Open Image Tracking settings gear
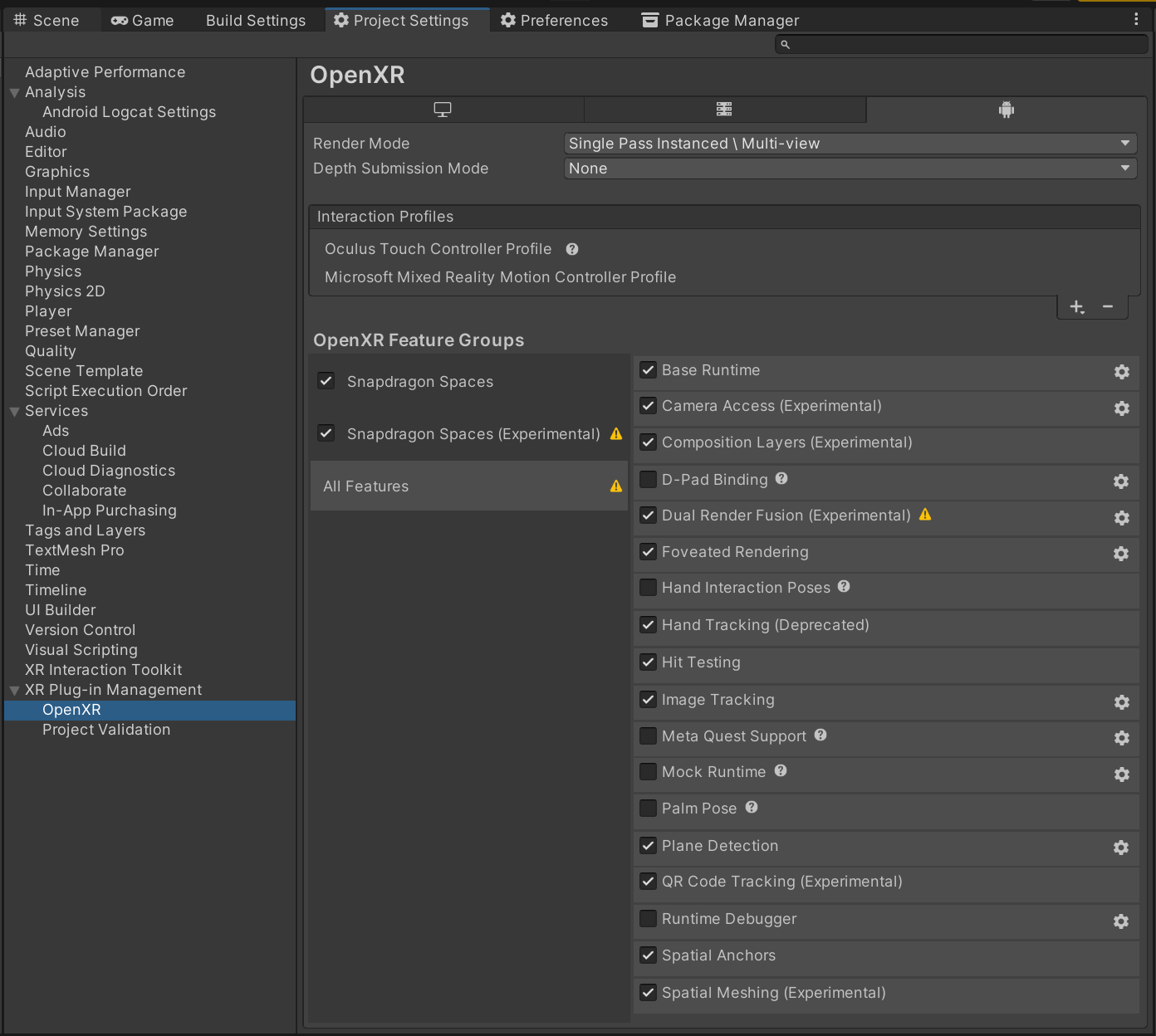 1121,702
